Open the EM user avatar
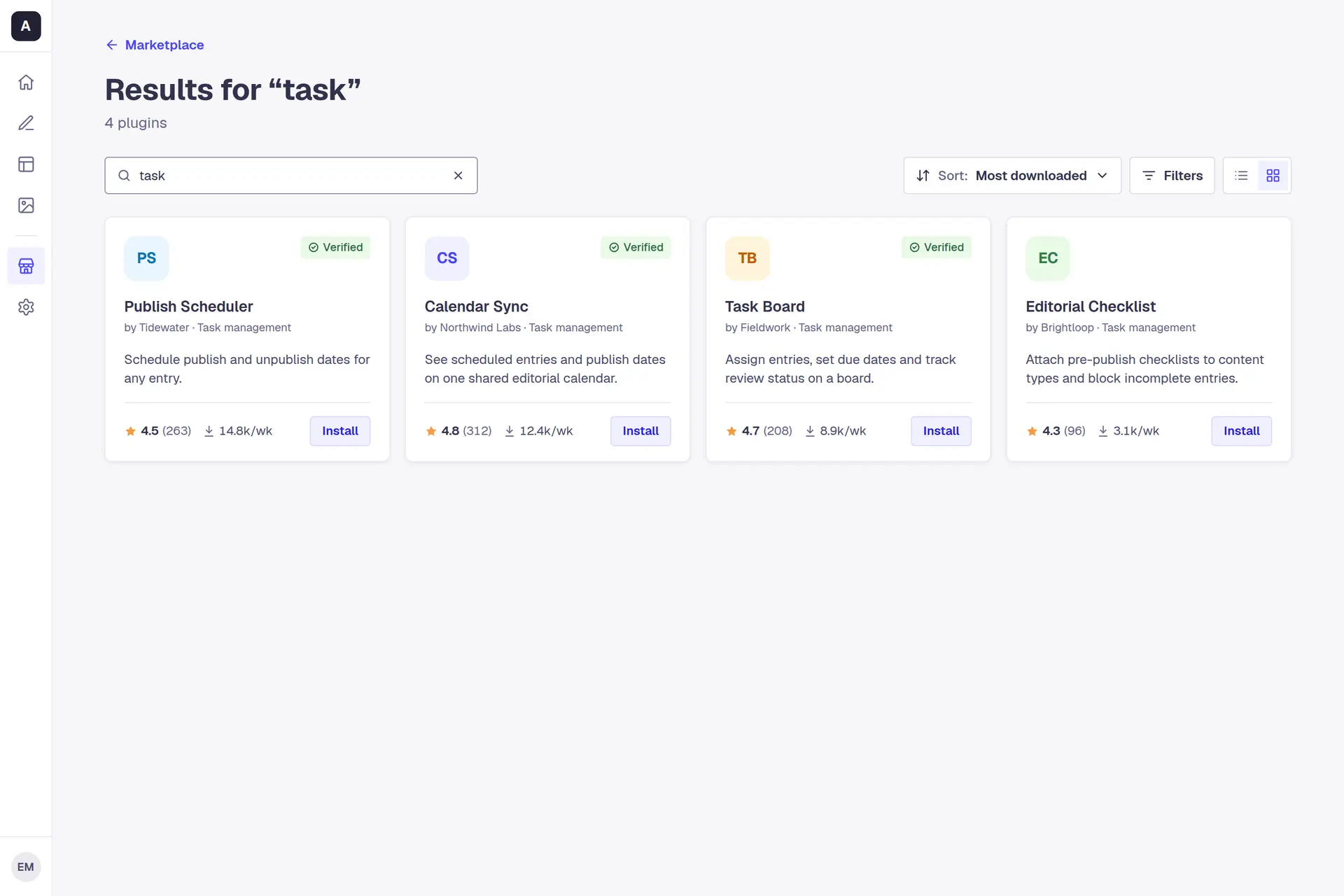The image size is (1344, 896). pyautogui.click(x=26, y=867)
